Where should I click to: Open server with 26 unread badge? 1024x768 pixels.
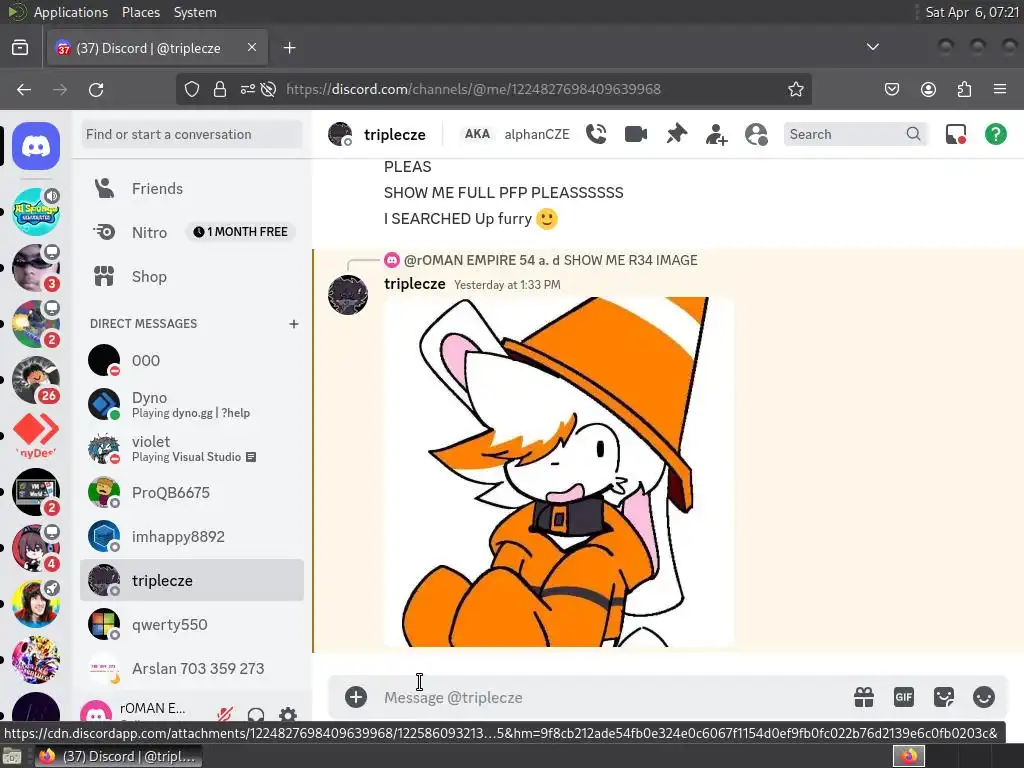click(36, 380)
